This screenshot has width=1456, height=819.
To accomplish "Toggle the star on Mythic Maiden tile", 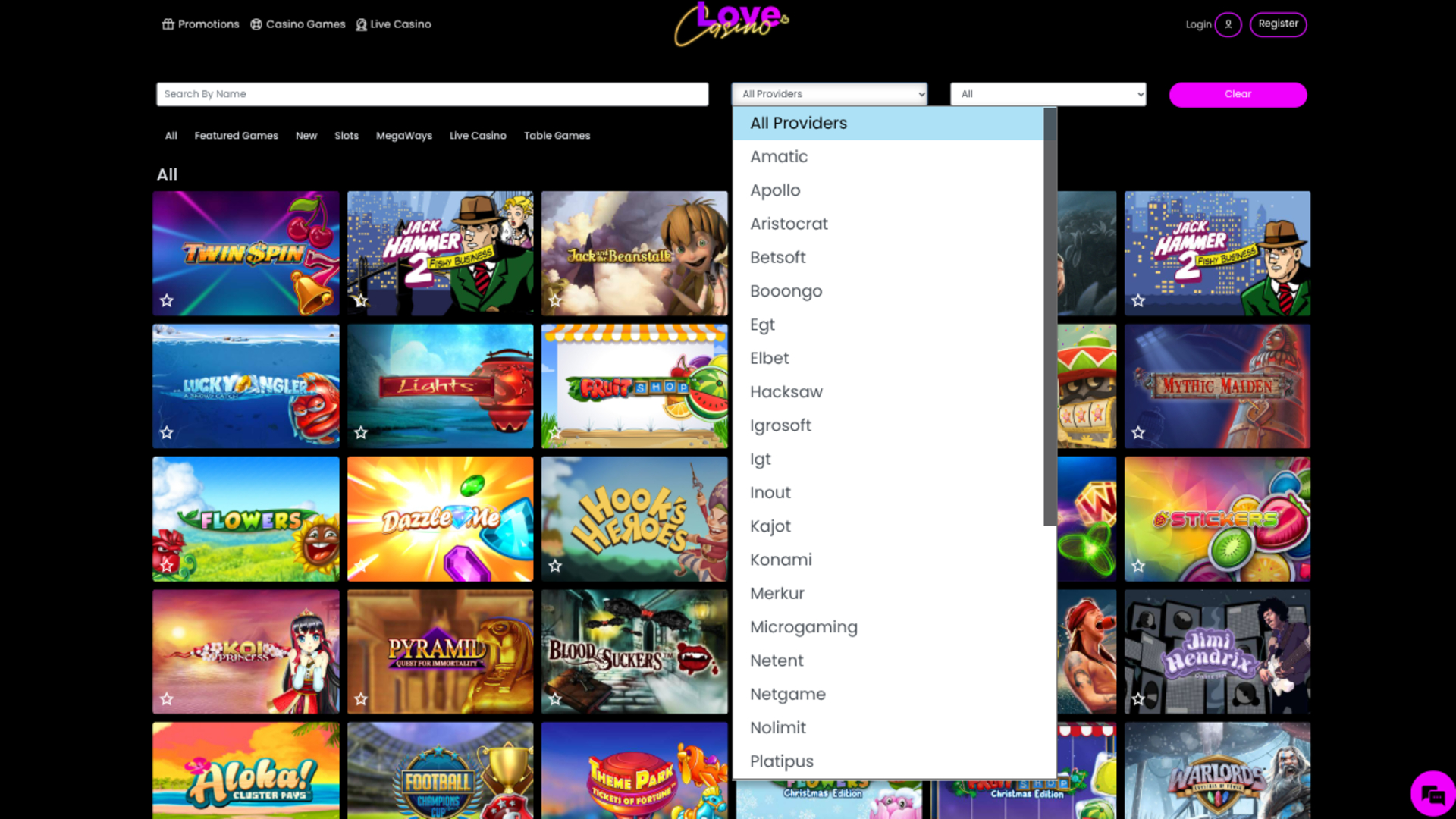I will coord(1137,432).
